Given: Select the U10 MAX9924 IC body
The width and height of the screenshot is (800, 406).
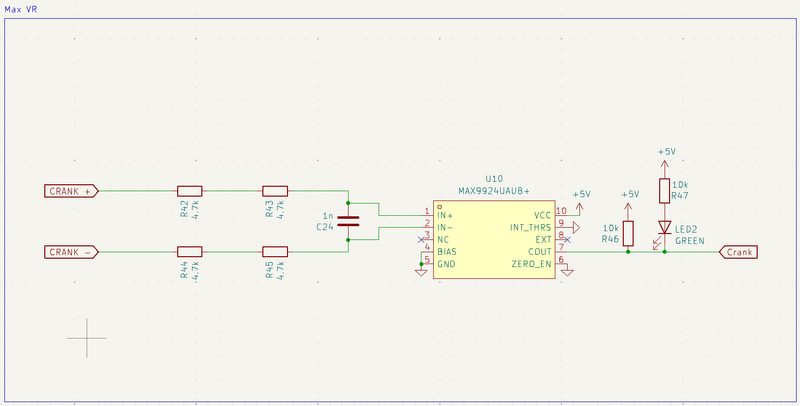Looking at the screenshot, I should click(494, 239).
